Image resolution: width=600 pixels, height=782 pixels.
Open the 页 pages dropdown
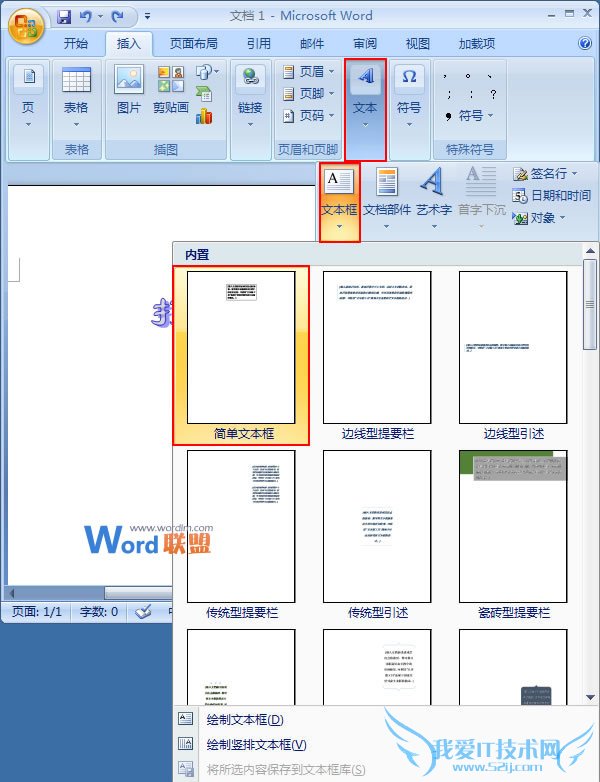[28, 97]
